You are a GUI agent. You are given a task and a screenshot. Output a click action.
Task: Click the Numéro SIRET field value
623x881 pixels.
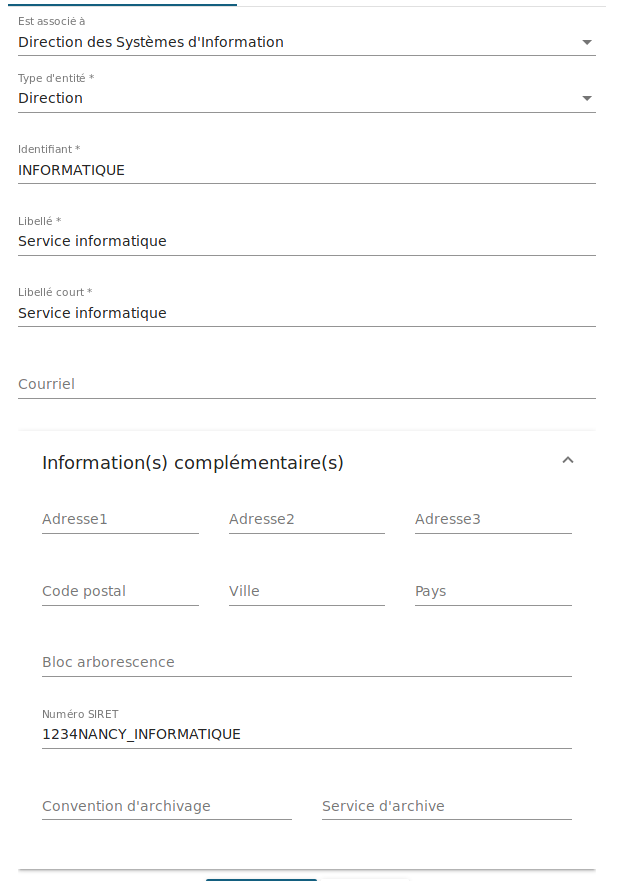pos(306,735)
